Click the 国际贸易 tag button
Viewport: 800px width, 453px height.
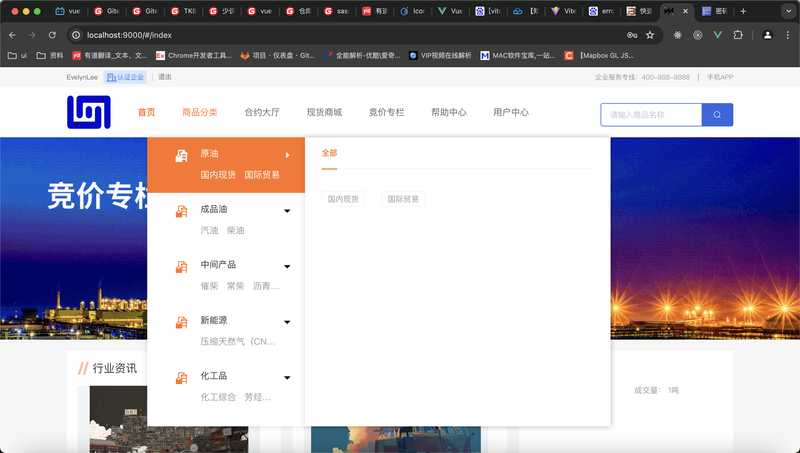(403, 199)
